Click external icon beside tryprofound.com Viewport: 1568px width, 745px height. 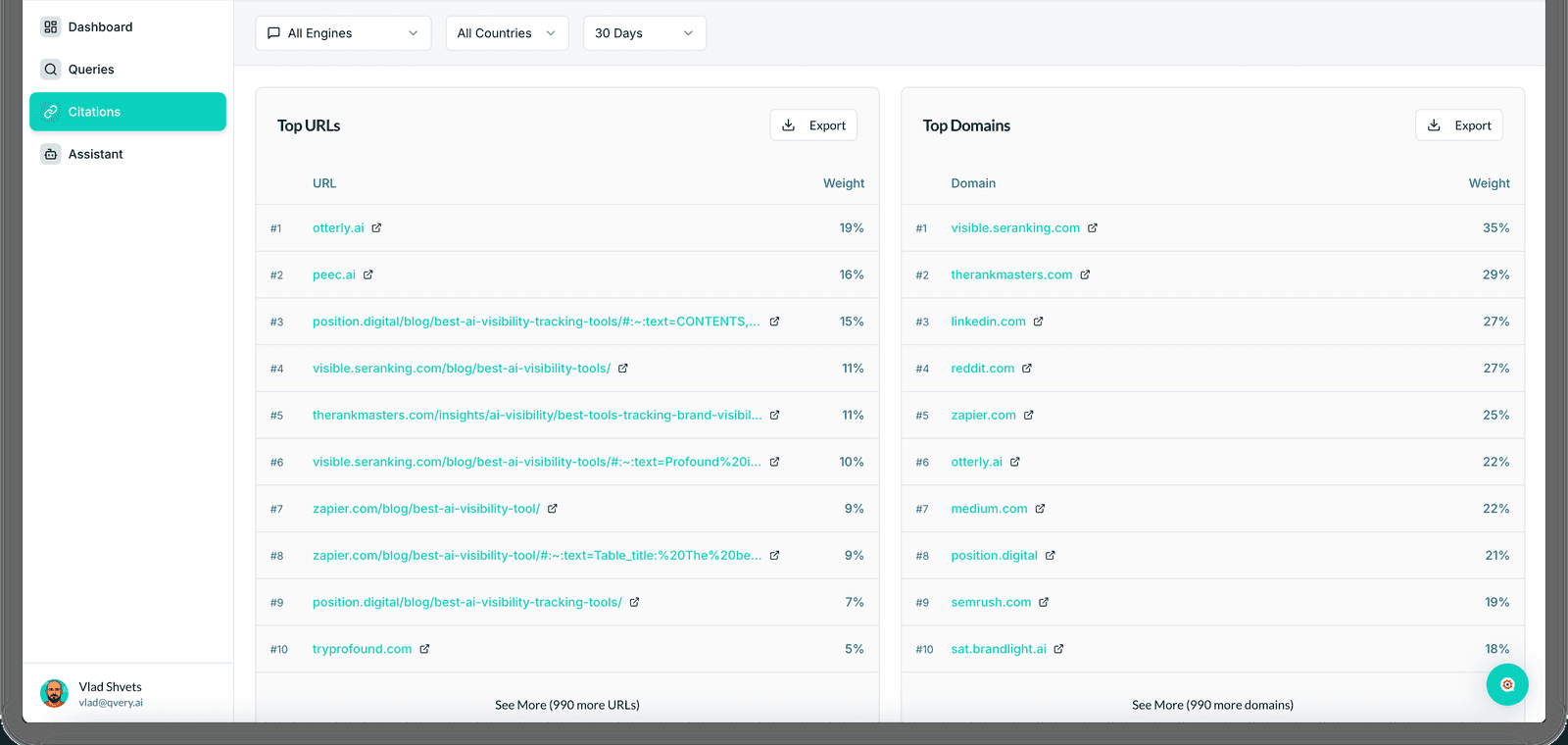424,649
